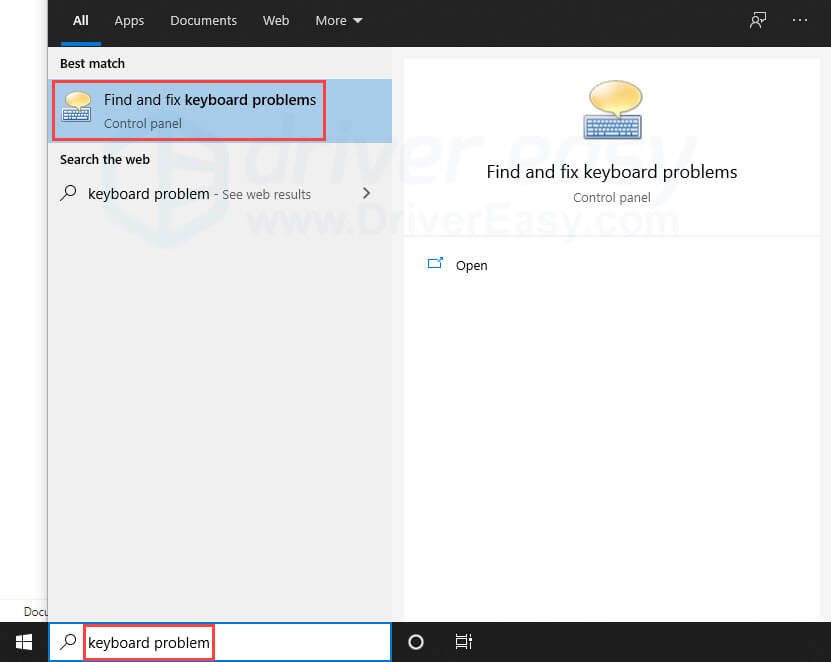
Task: Expand web result using the chevron arrow
Action: click(366, 194)
